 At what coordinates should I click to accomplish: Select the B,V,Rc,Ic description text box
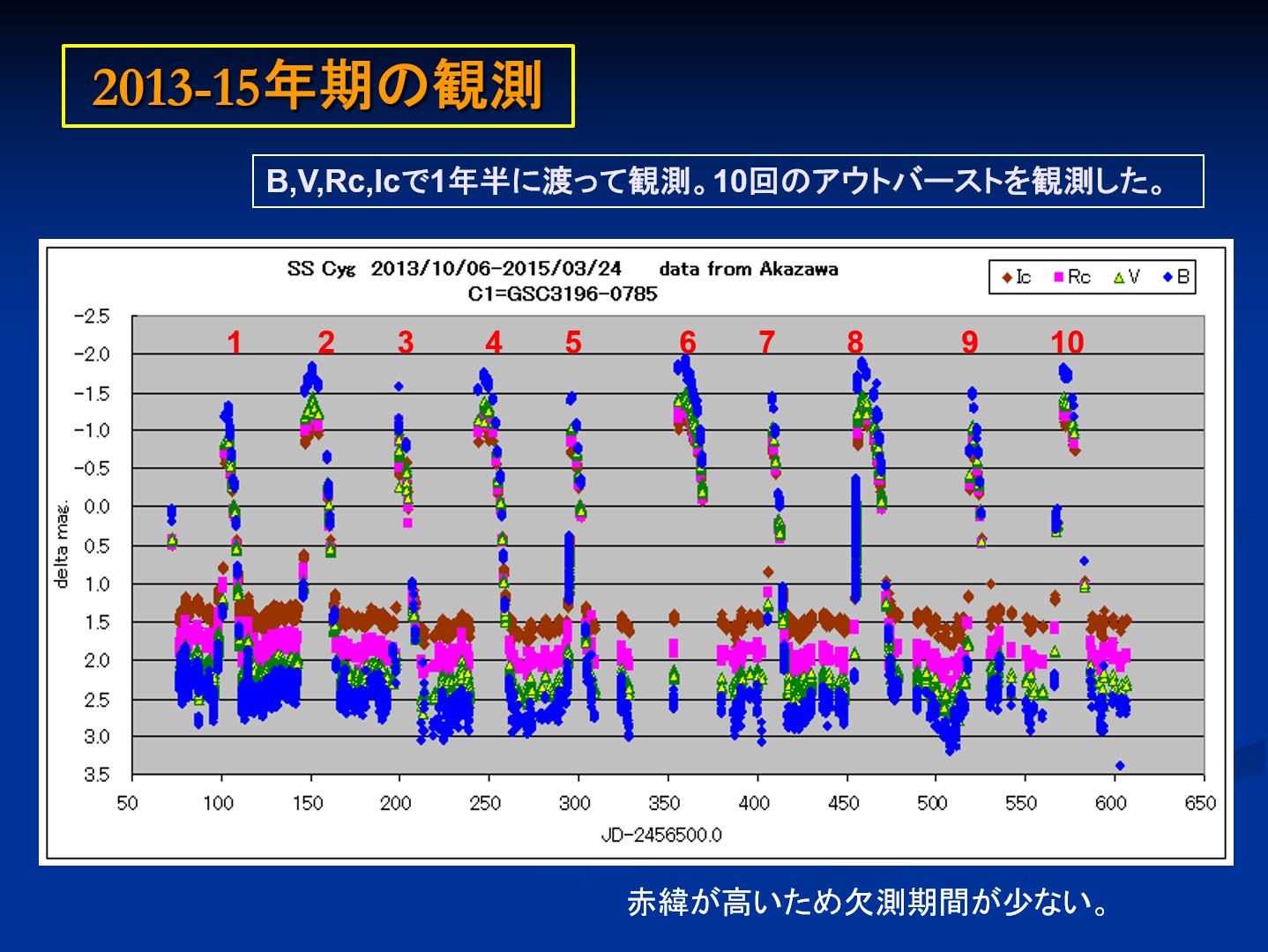[727, 182]
